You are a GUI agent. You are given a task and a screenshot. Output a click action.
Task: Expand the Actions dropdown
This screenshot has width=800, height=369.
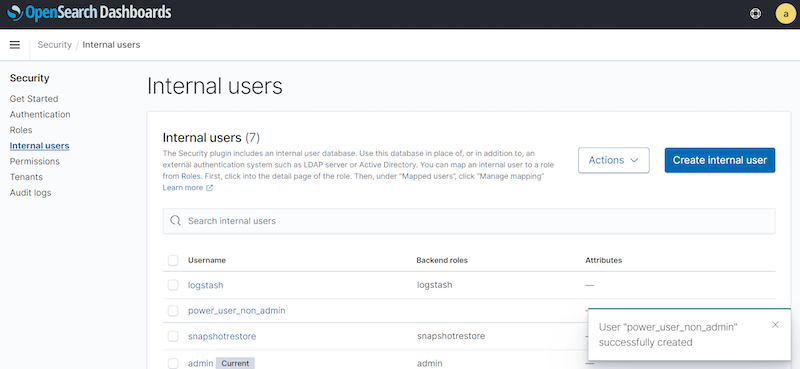[x=613, y=160]
